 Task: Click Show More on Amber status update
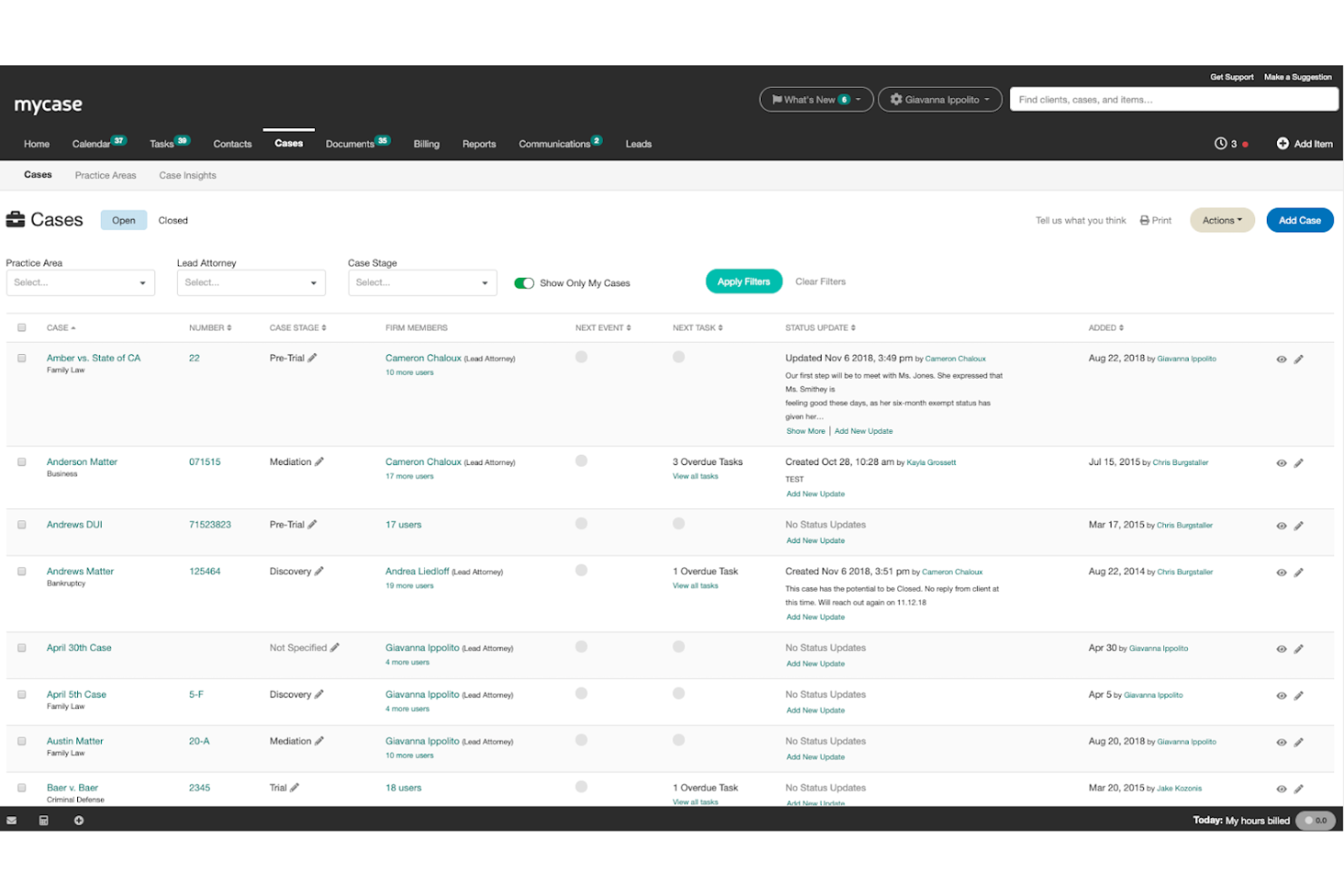point(805,431)
